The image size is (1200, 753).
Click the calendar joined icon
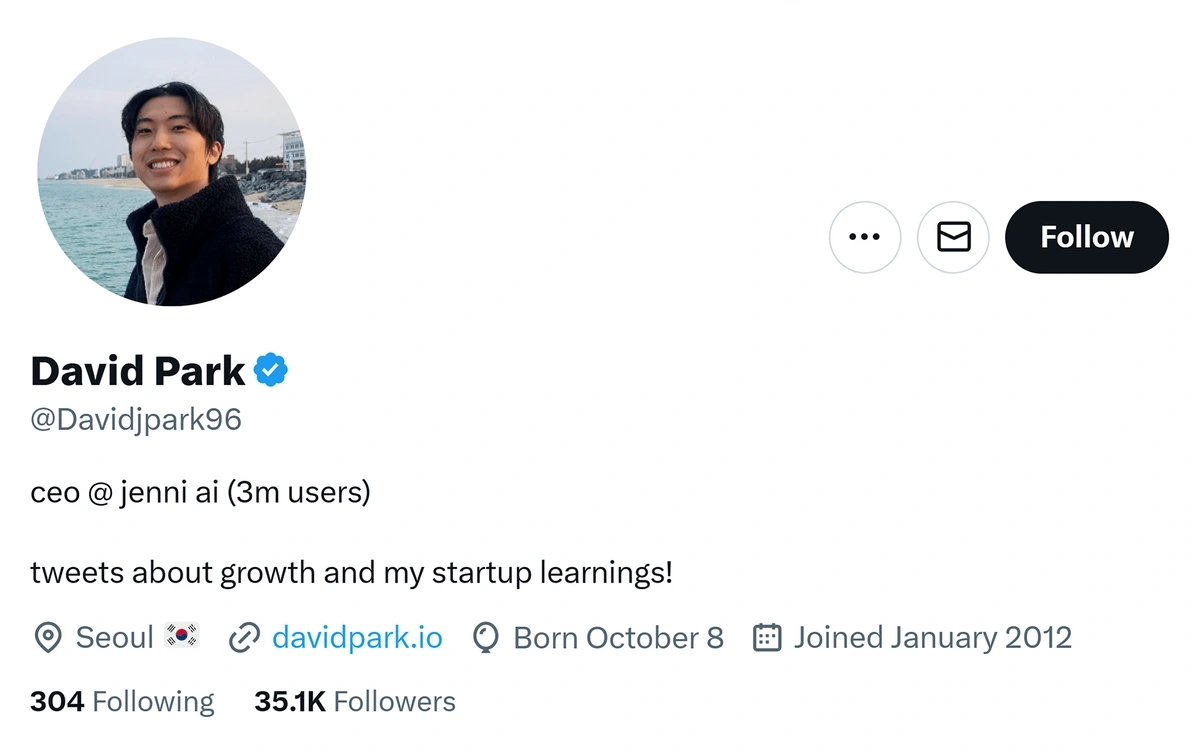(766, 637)
